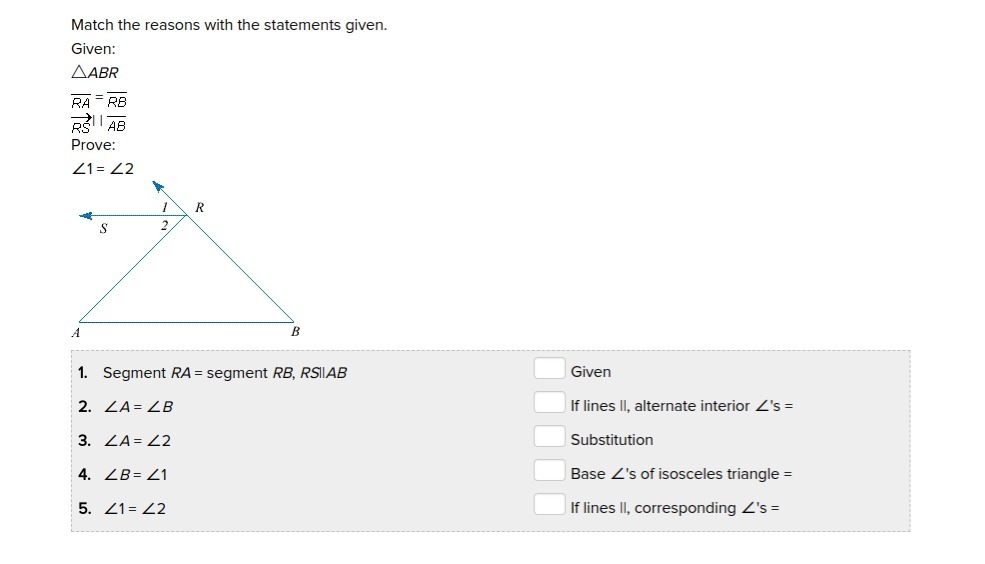Click the Given reason label
This screenshot has height=564, width=985.
[590, 372]
